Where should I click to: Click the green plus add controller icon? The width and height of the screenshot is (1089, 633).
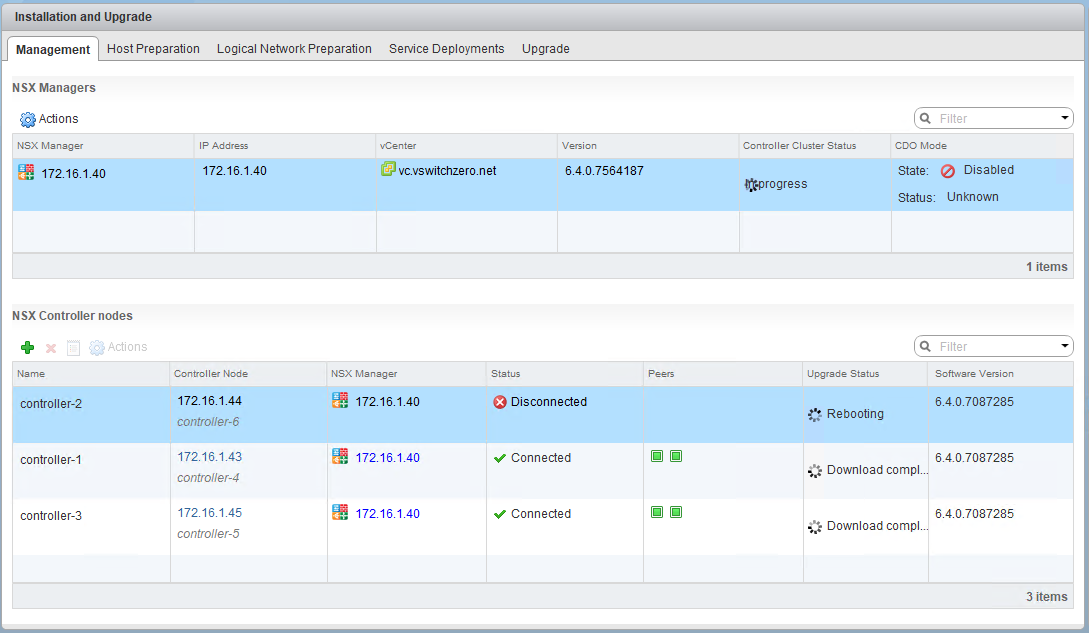click(27, 347)
